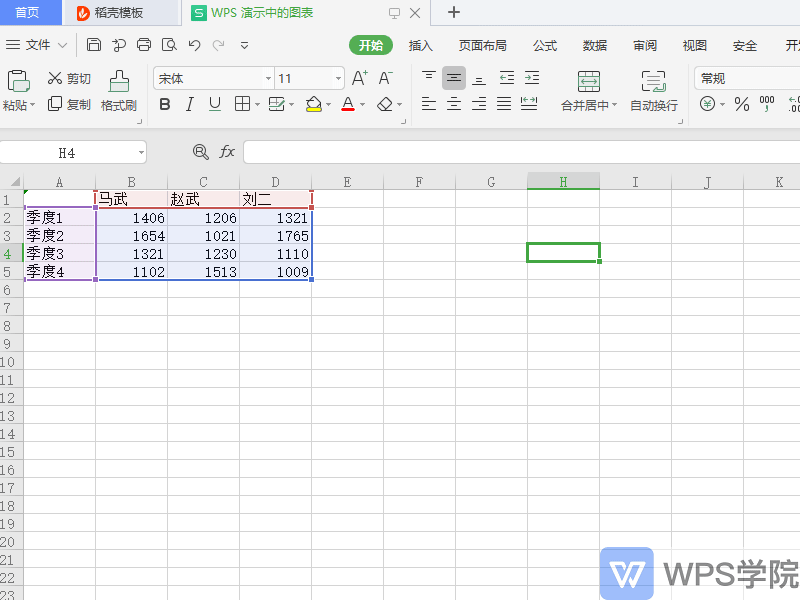Open the borders dropdown arrow
800x600 pixels.
pos(257,105)
